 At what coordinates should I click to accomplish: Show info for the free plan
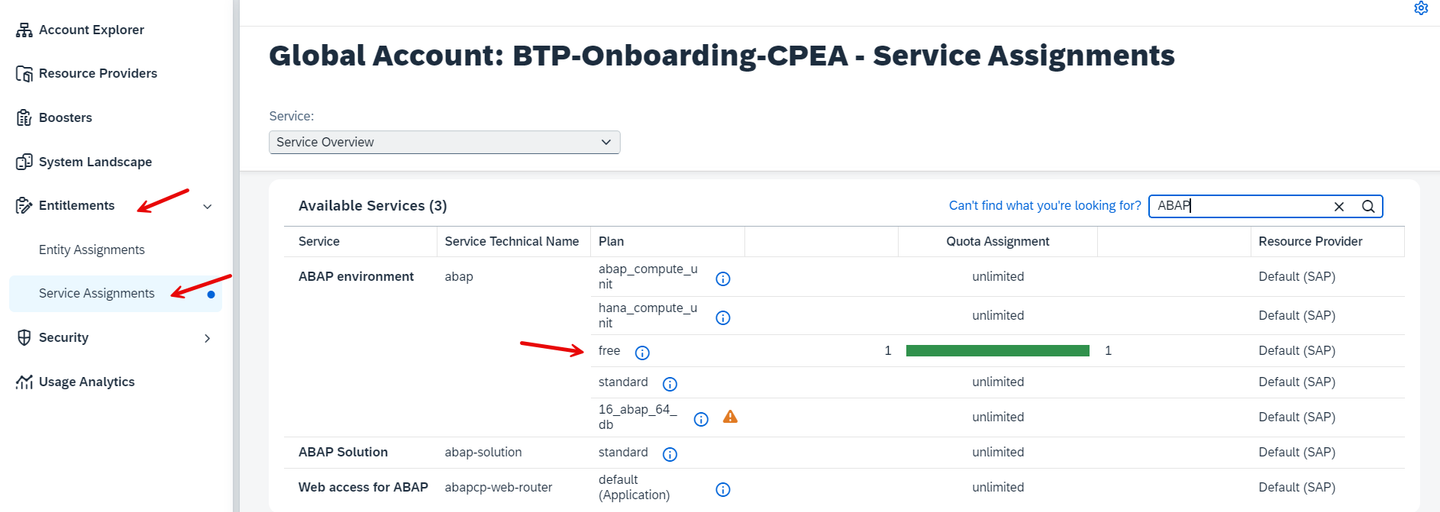(642, 353)
